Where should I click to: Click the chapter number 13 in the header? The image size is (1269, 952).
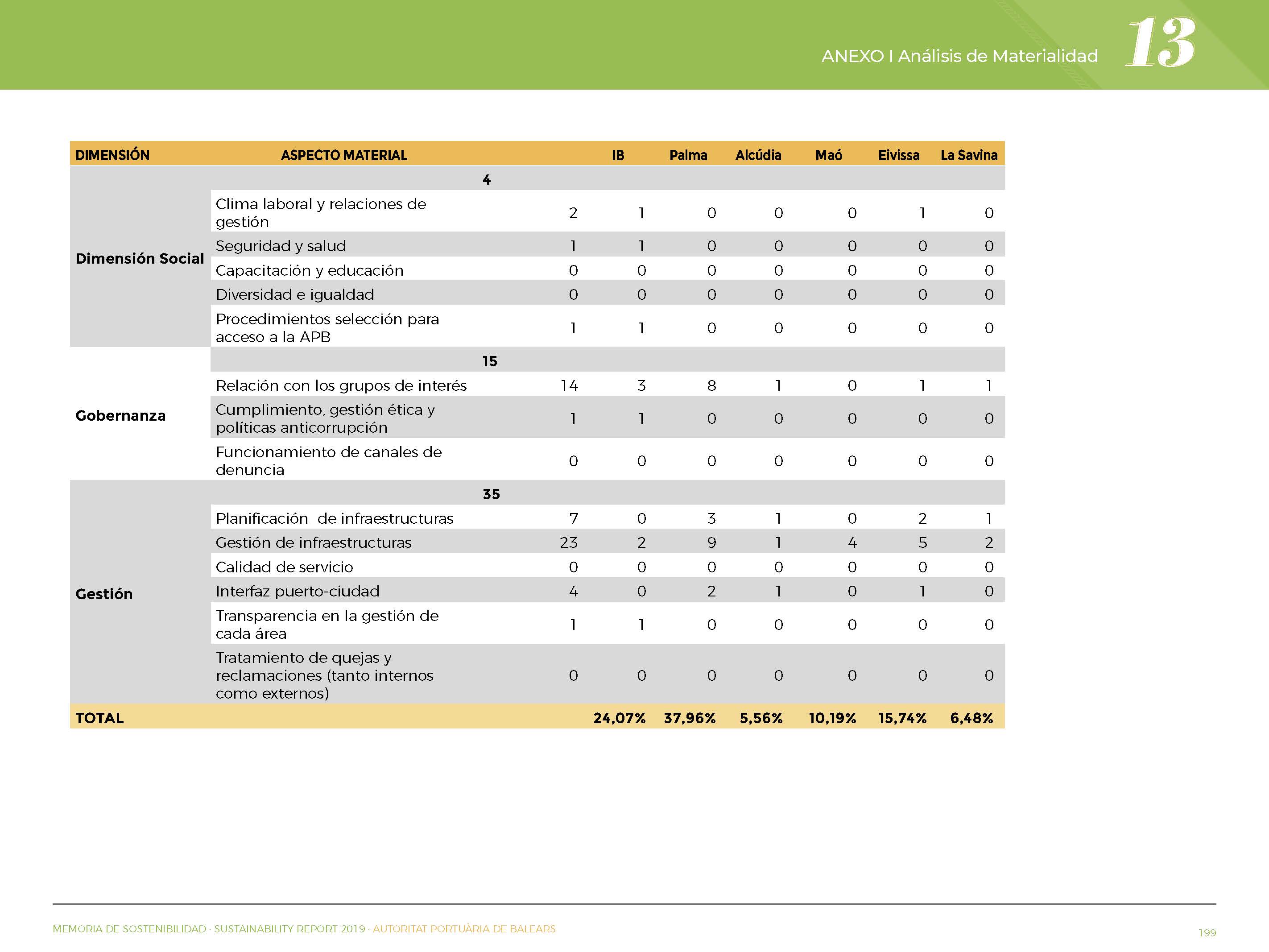pos(1160,42)
